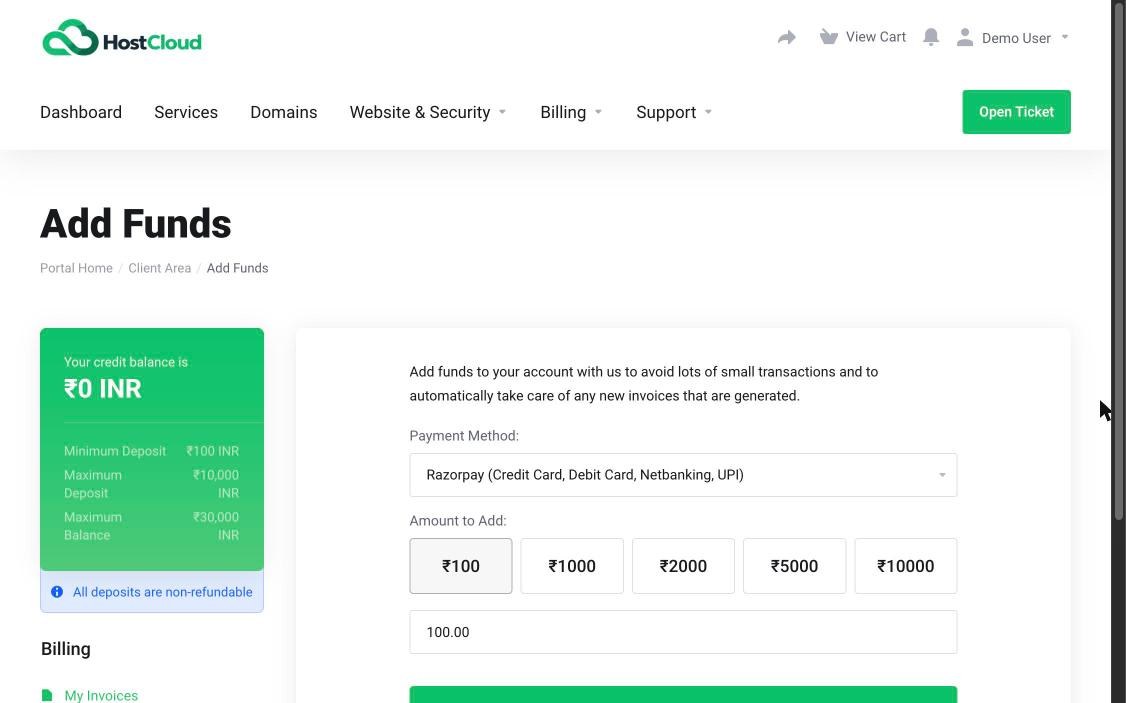Click the Open Ticket button
The image size is (1126, 703).
pos(1016,112)
